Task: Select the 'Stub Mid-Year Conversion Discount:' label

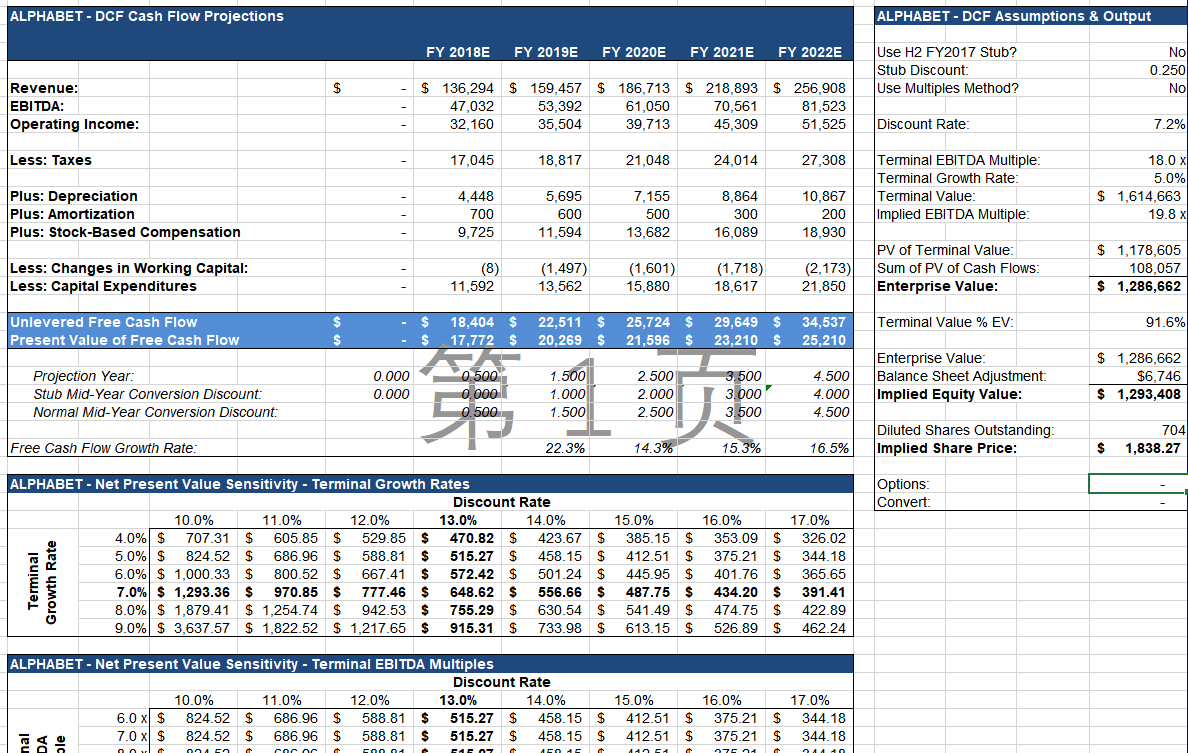Action: (x=147, y=394)
